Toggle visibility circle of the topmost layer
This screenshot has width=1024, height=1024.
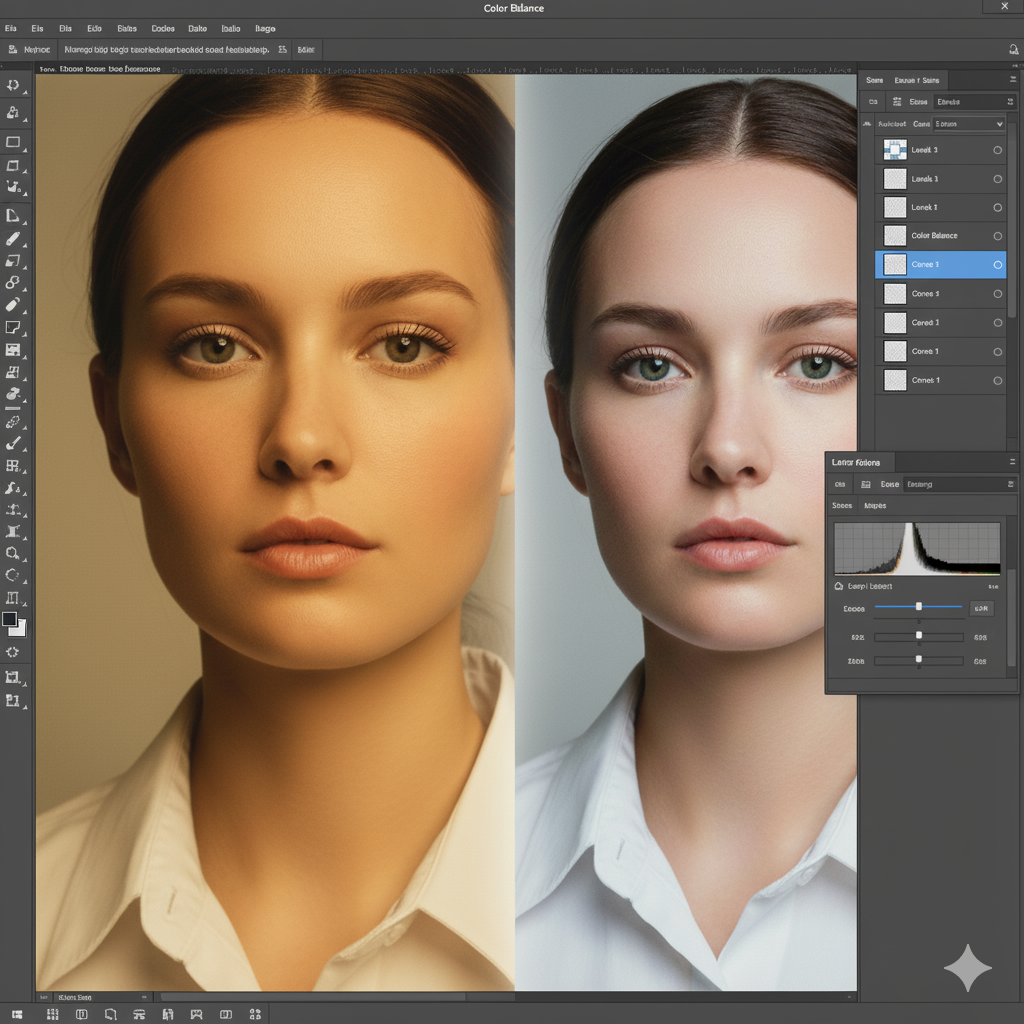coord(997,150)
